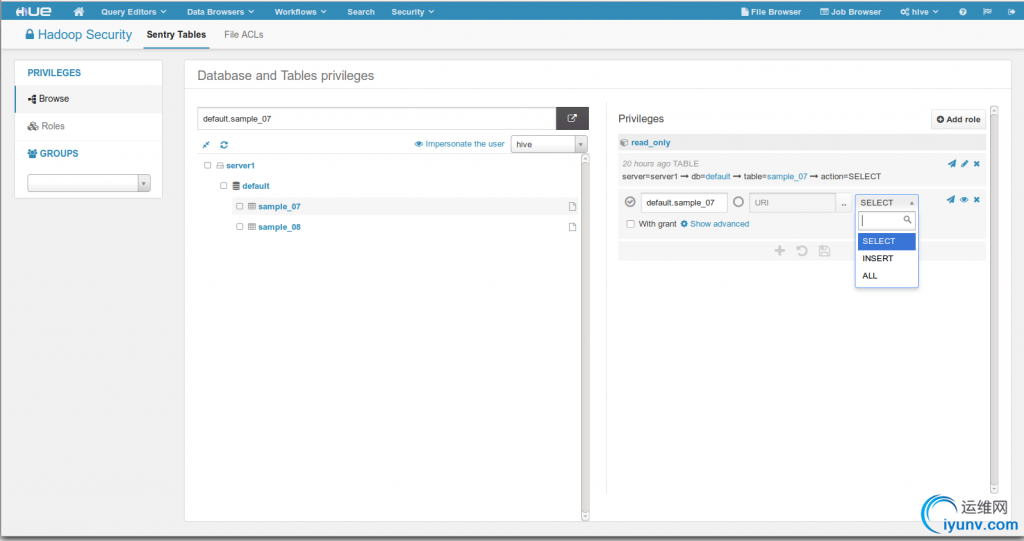Open the Workflows dropdown menu
The height and width of the screenshot is (541, 1024).
pyautogui.click(x=300, y=12)
